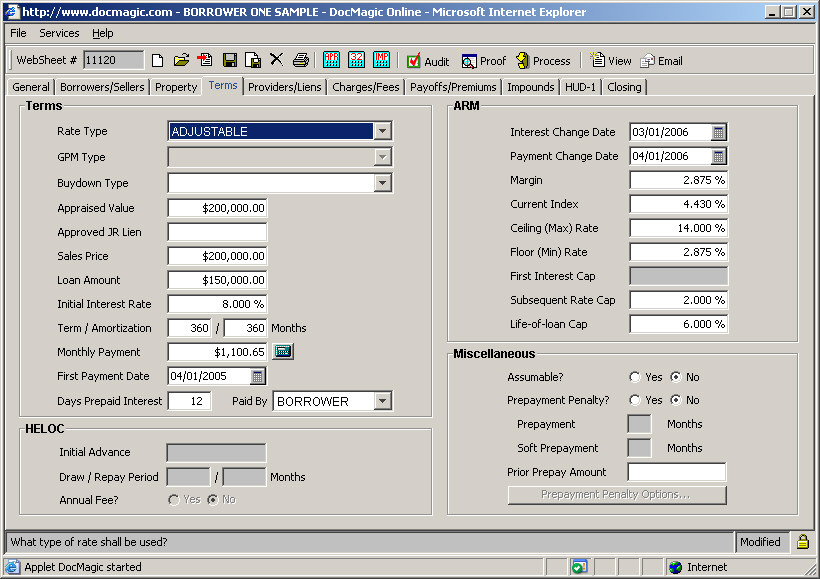
Task: Click the Ceiling (Max) Rate field
Action: (678, 229)
